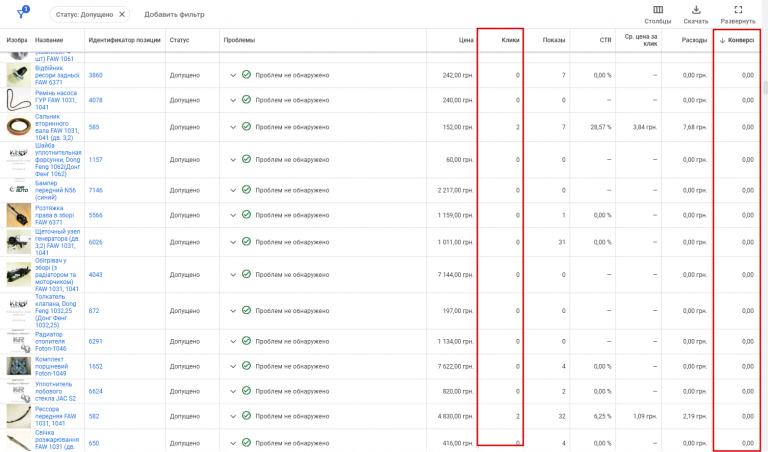Sort by the Расходы column header
Screen dimensions: 768x452
click(x=694, y=40)
